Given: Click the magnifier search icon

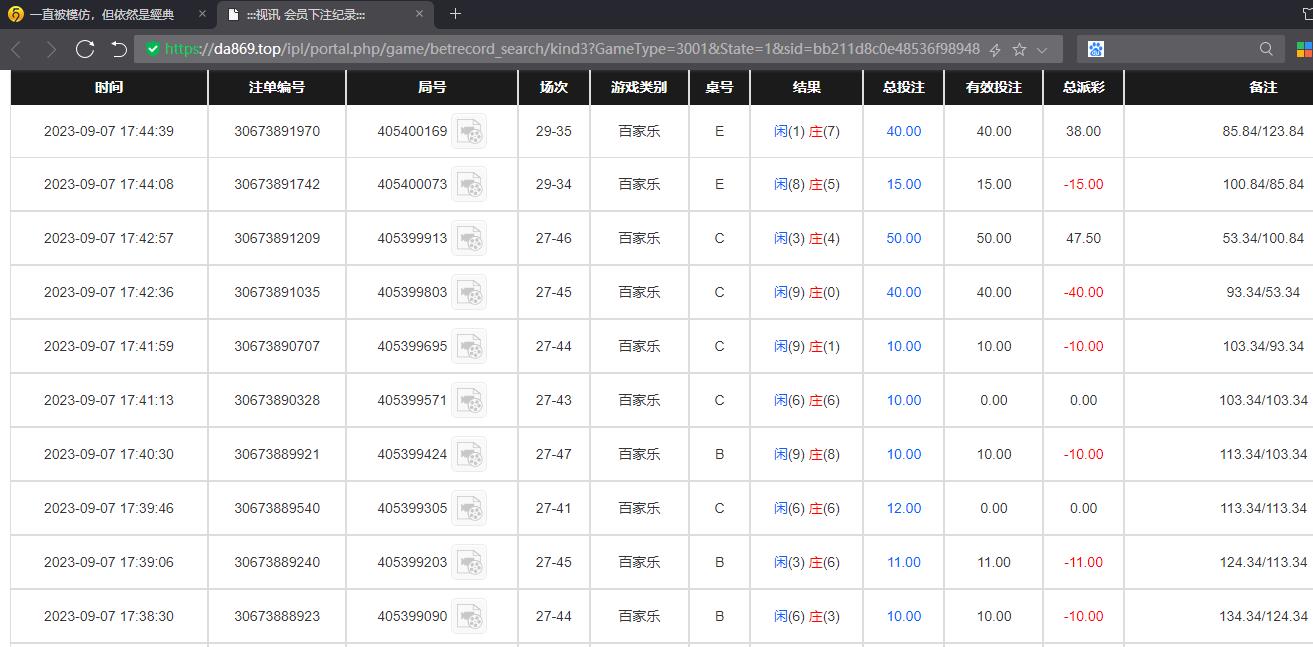Looking at the screenshot, I should pos(1266,49).
